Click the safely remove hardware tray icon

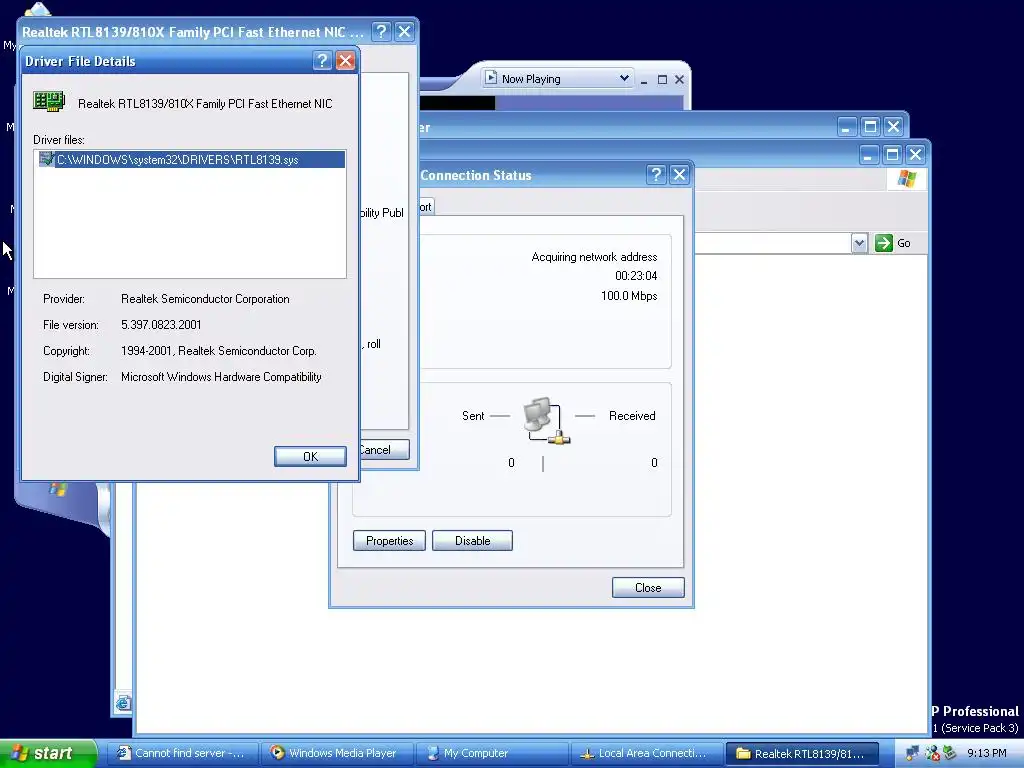coord(949,753)
